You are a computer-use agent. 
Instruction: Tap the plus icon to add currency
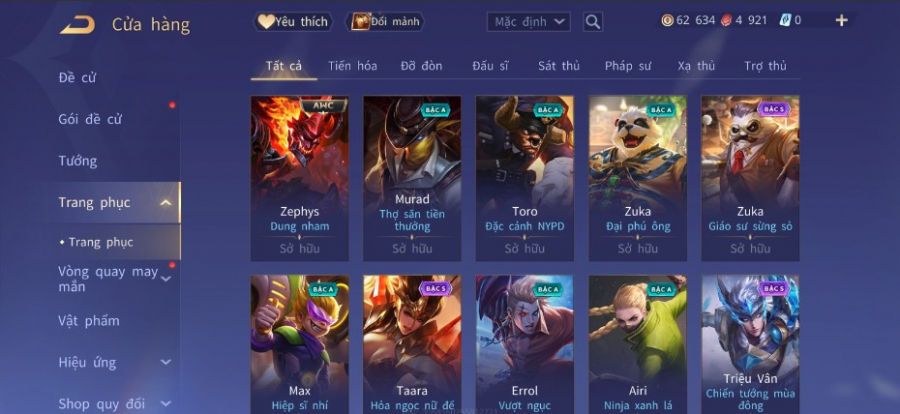click(x=841, y=21)
